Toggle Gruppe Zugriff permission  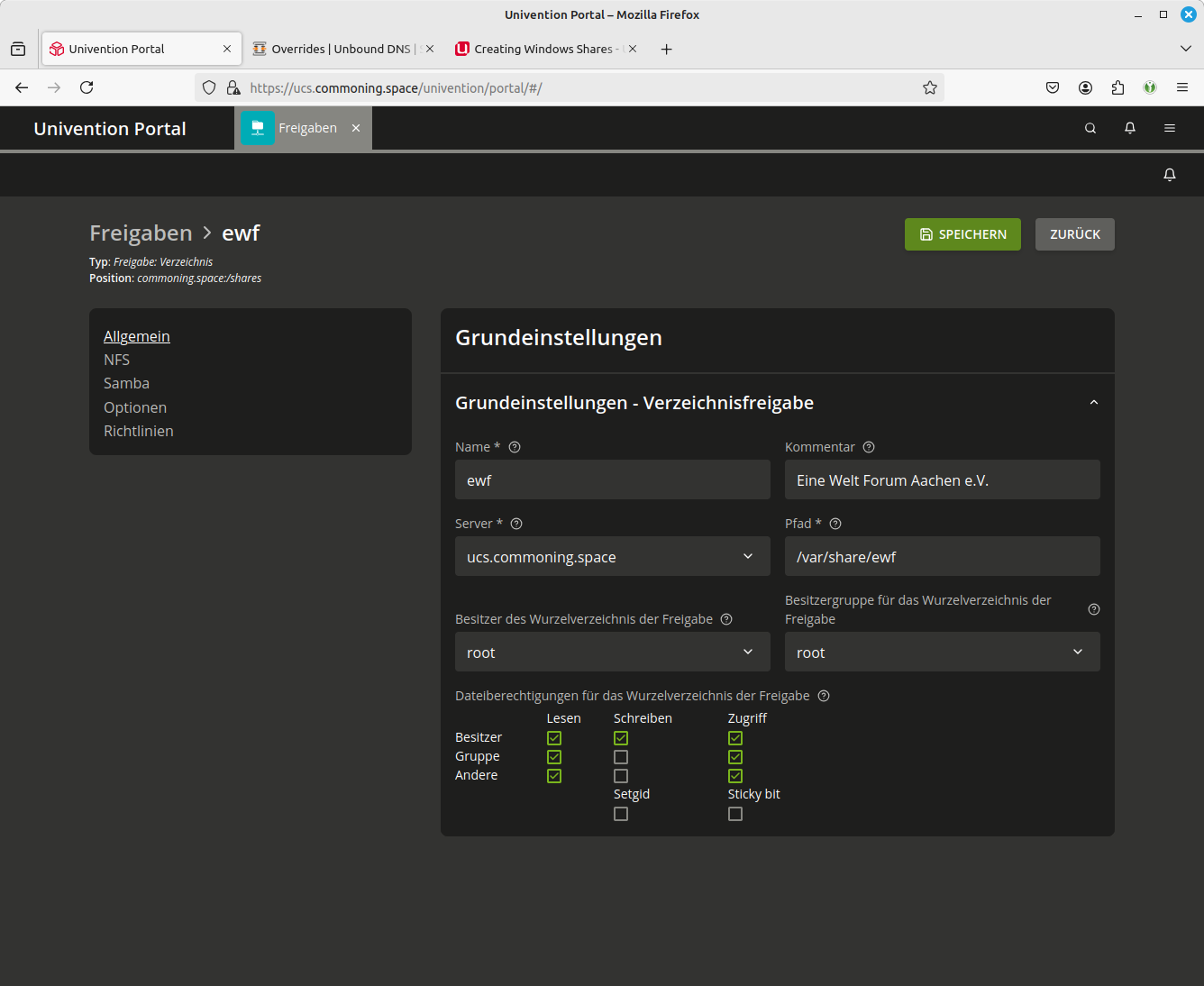pos(735,757)
